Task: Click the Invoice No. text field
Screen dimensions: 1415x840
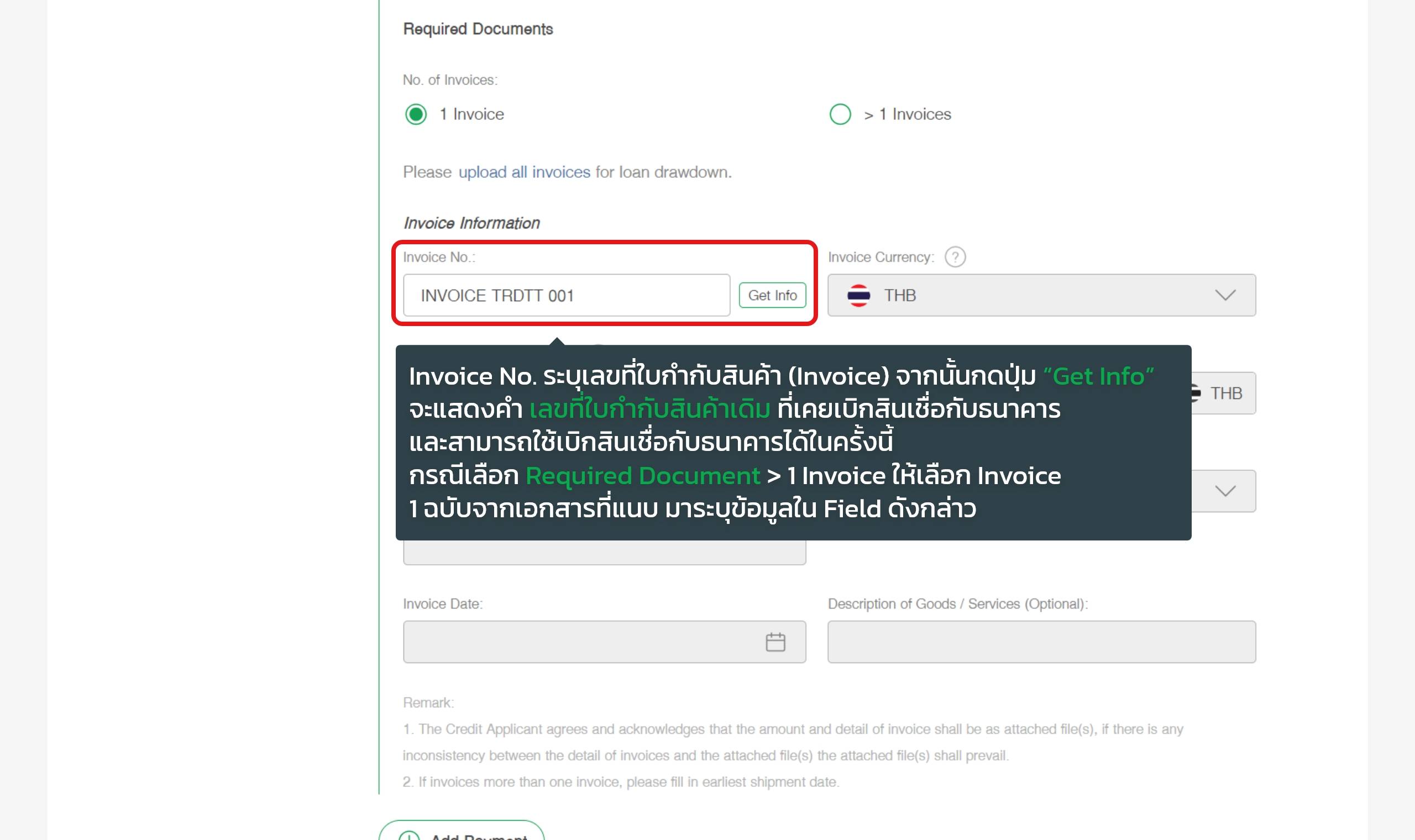Action: click(566, 296)
